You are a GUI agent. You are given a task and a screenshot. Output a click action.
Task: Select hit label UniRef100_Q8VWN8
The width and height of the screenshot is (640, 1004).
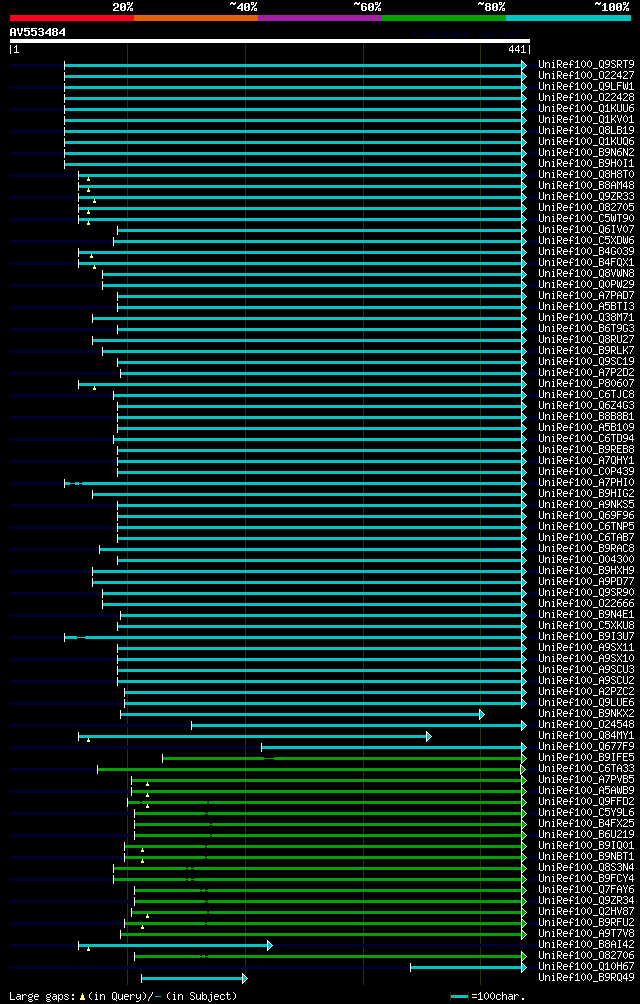pyautogui.click(x=586, y=274)
